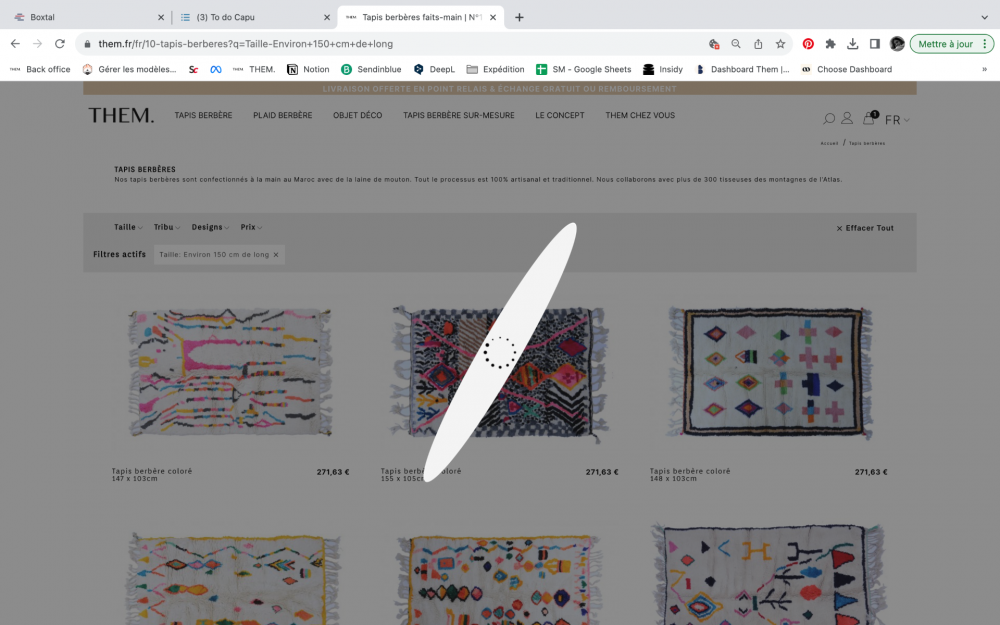Click the zoom magnifier icon in address bar
Screen dimensions: 1000x625
pos(736,43)
